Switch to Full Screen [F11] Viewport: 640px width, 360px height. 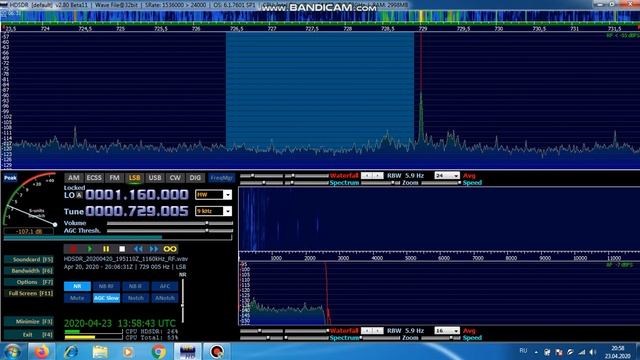pos(29,293)
